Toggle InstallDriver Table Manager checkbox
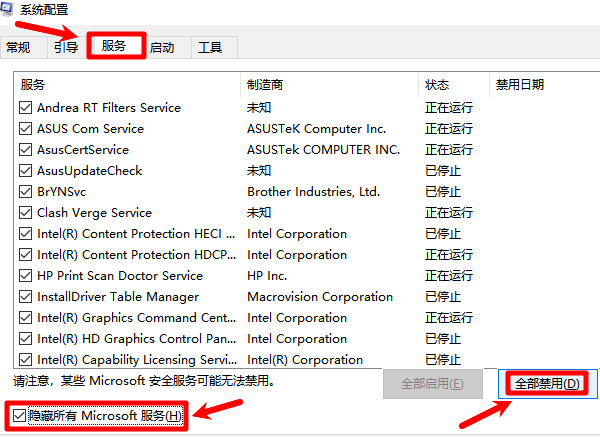 coord(26,297)
